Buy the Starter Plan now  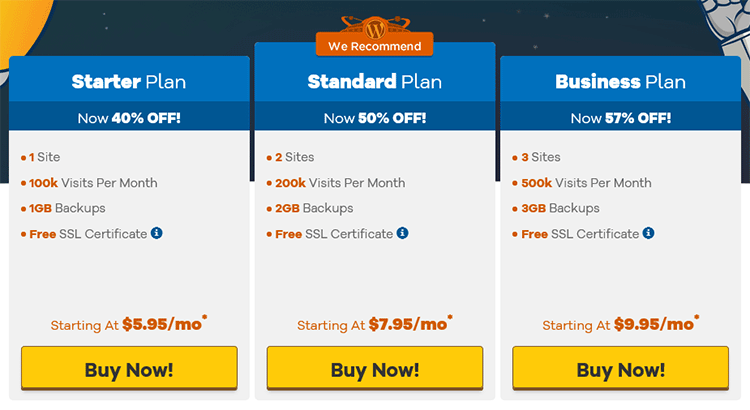(129, 368)
